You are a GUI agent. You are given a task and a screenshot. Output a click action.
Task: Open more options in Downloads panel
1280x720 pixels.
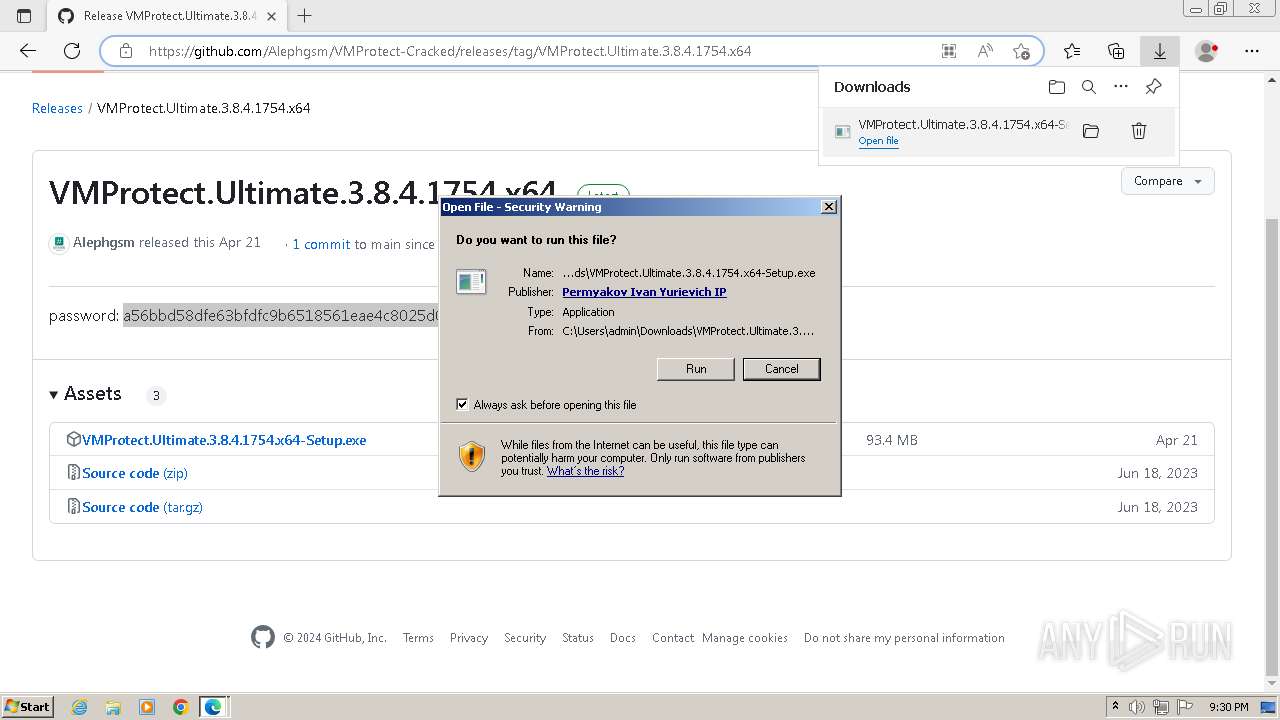click(x=1121, y=87)
